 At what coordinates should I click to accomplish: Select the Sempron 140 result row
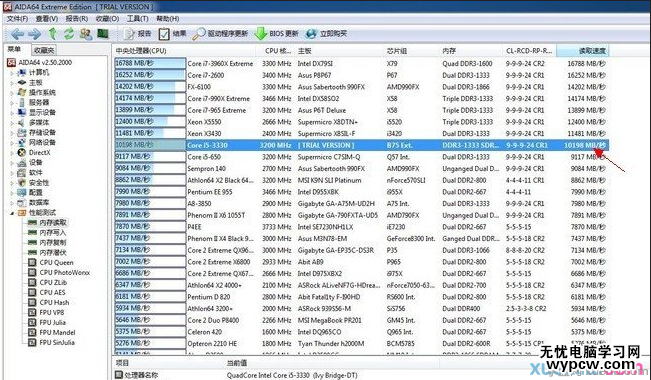pos(361,169)
